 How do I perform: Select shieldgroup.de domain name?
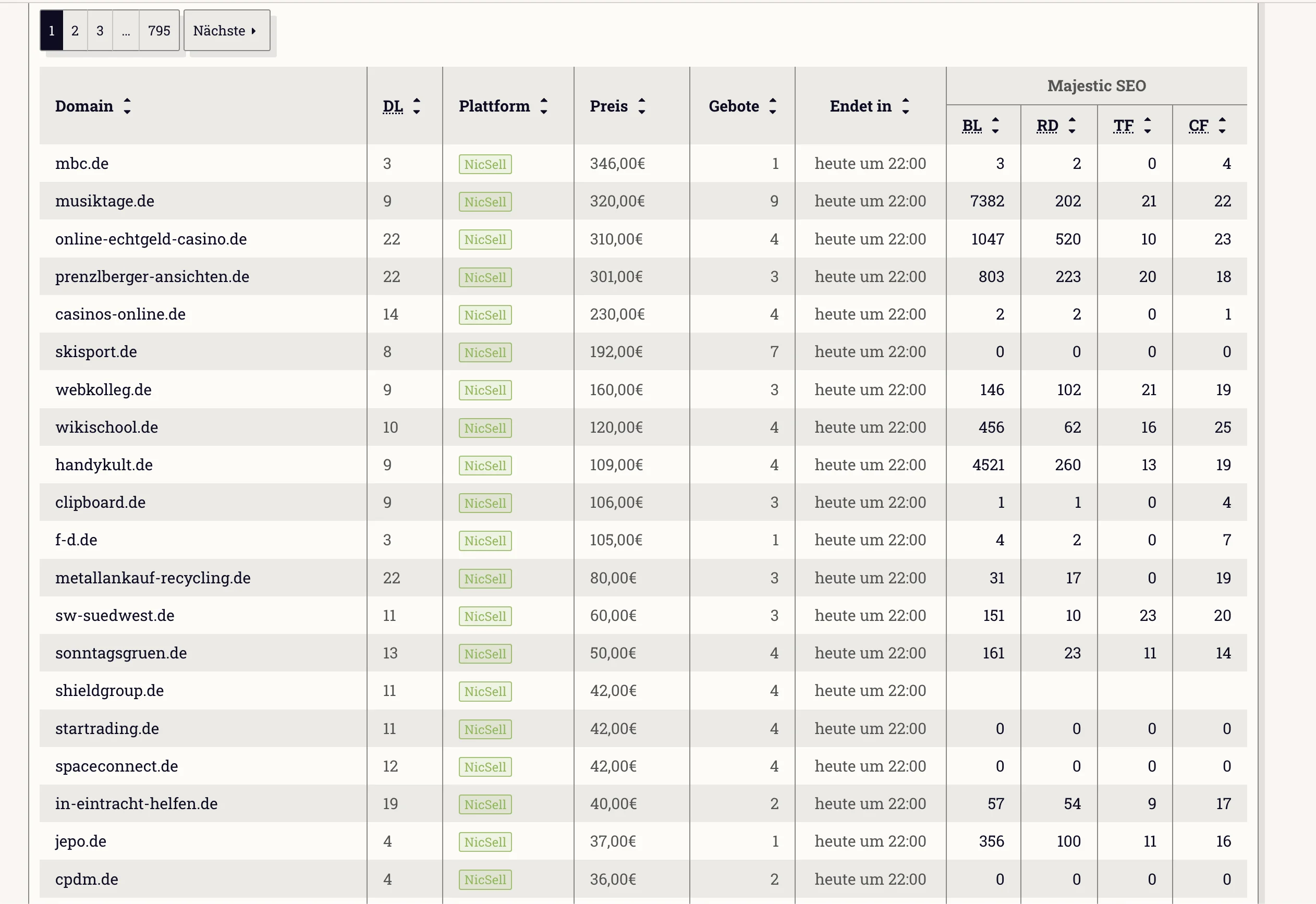point(109,690)
